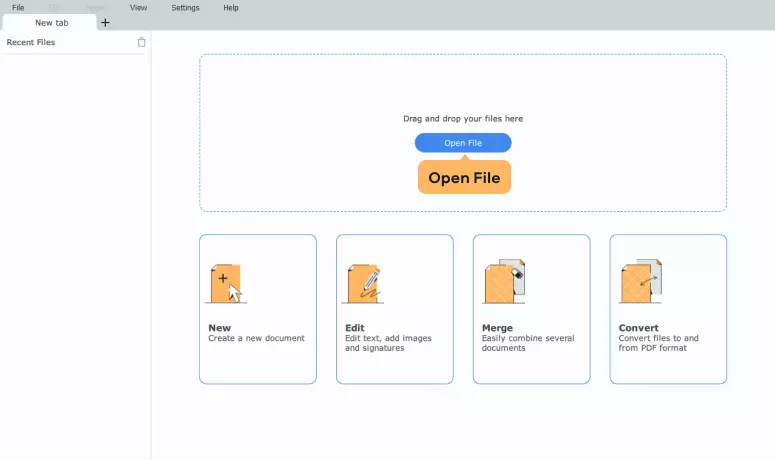Click the 'Drag and drop your files here' text
775x460 pixels.
click(x=463, y=119)
